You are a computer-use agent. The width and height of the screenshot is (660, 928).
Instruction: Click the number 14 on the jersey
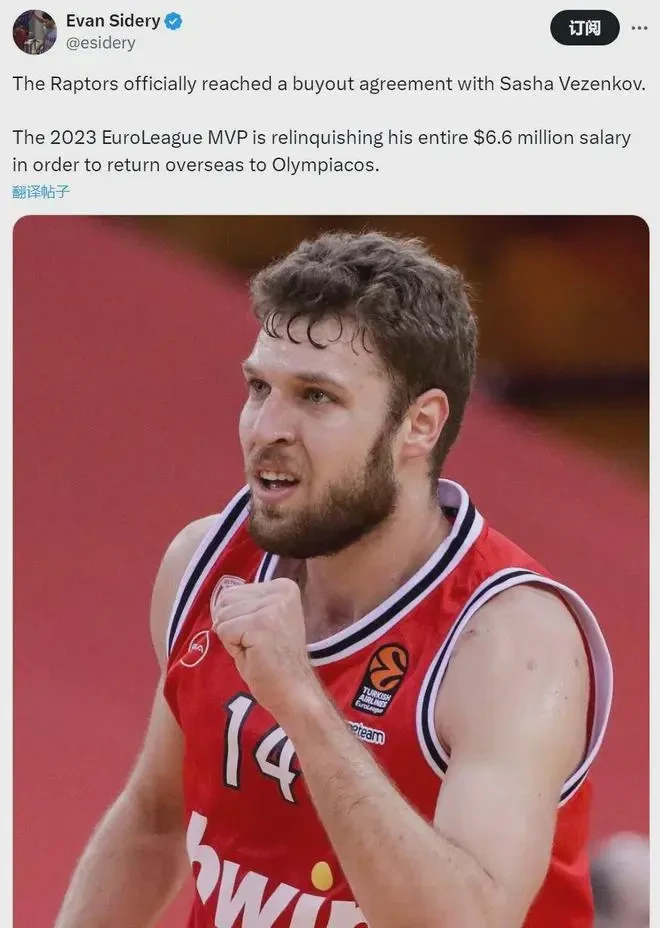[x=262, y=747]
